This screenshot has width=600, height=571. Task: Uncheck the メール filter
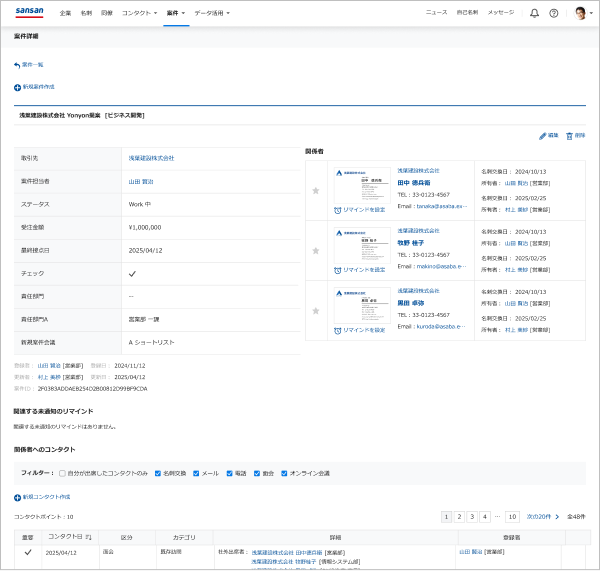196,473
